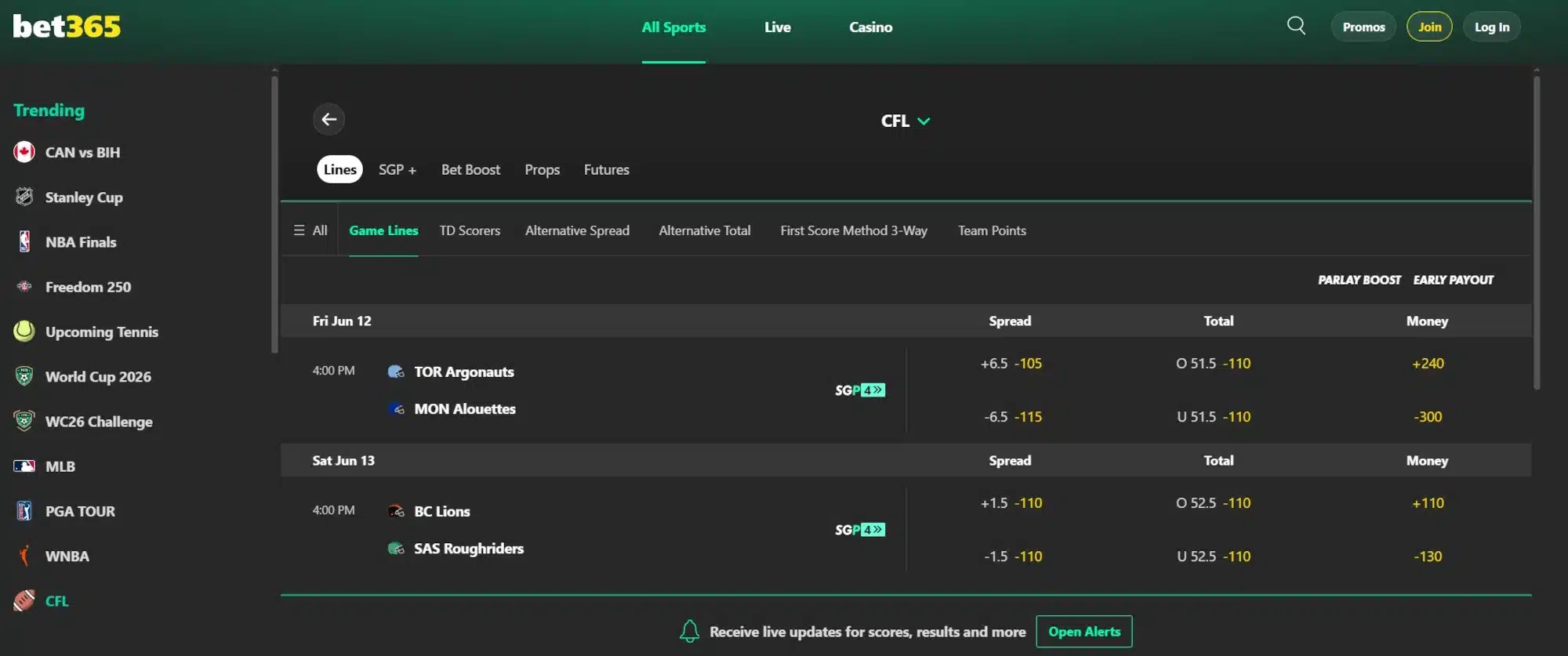Bet MON Alouettes -300 moneyline

pyautogui.click(x=1428, y=417)
